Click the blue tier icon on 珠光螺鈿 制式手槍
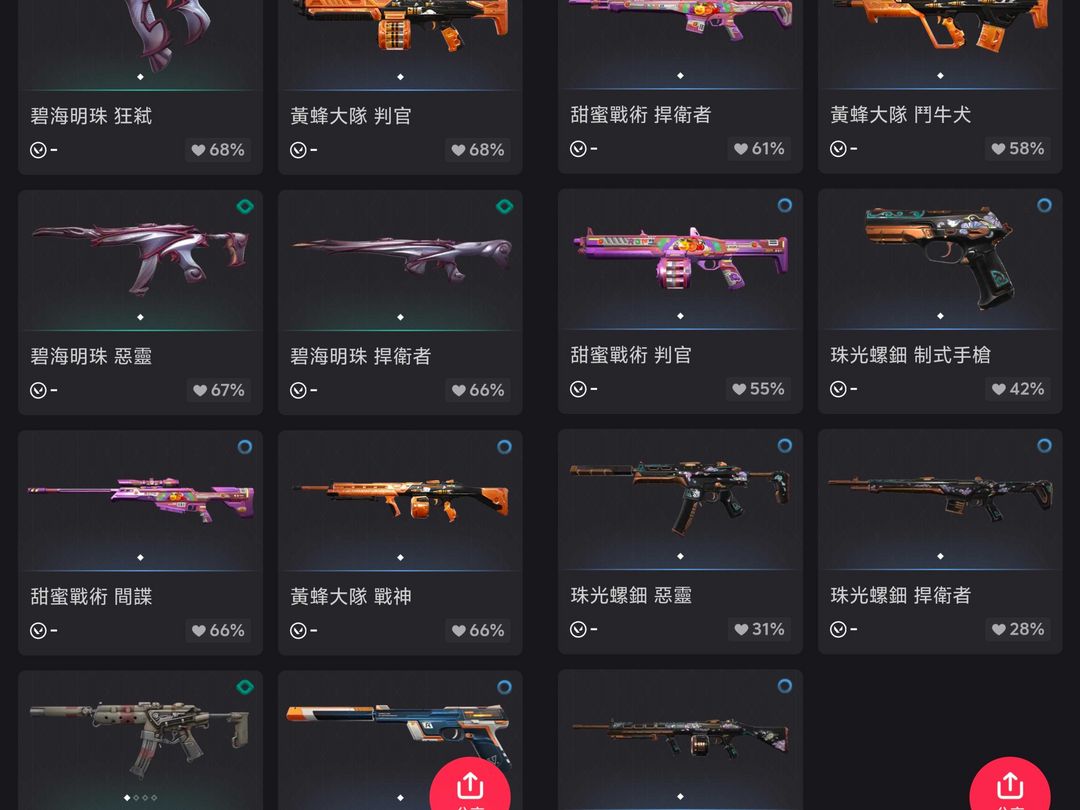1080x810 pixels. [x=1045, y=205]
